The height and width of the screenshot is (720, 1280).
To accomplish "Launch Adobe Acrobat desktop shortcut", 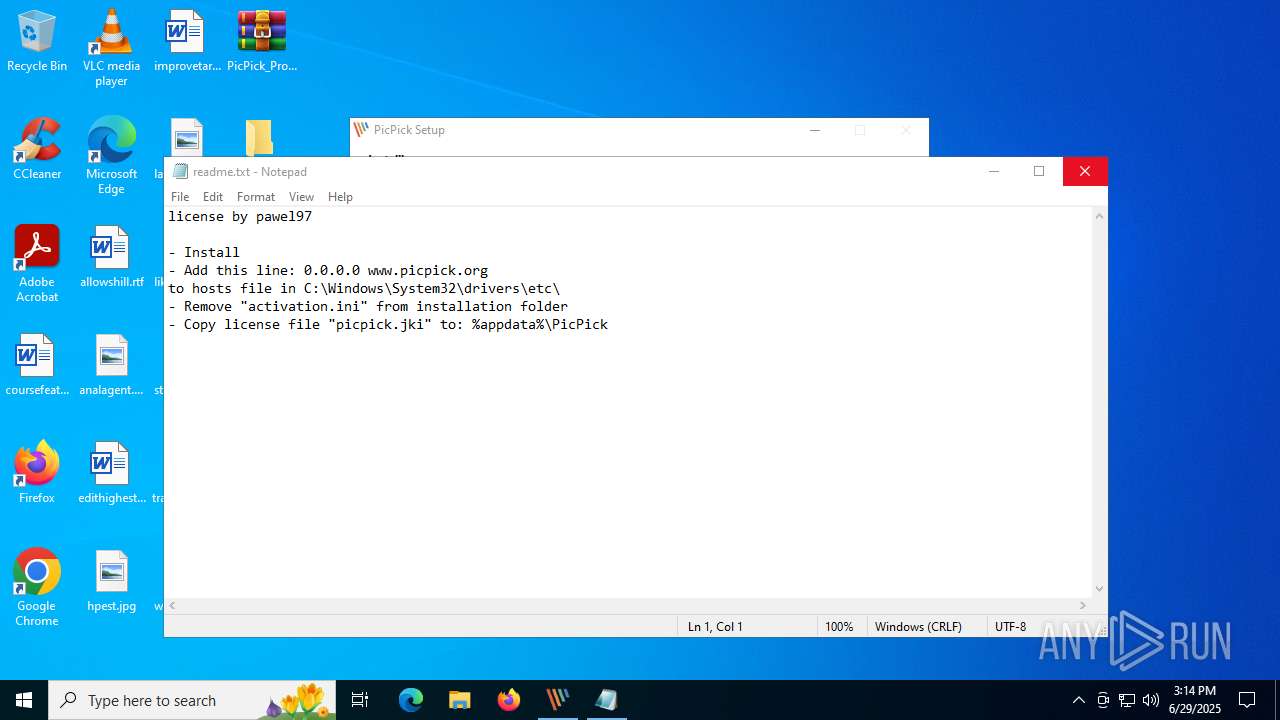I will click(x=37, y=263).
